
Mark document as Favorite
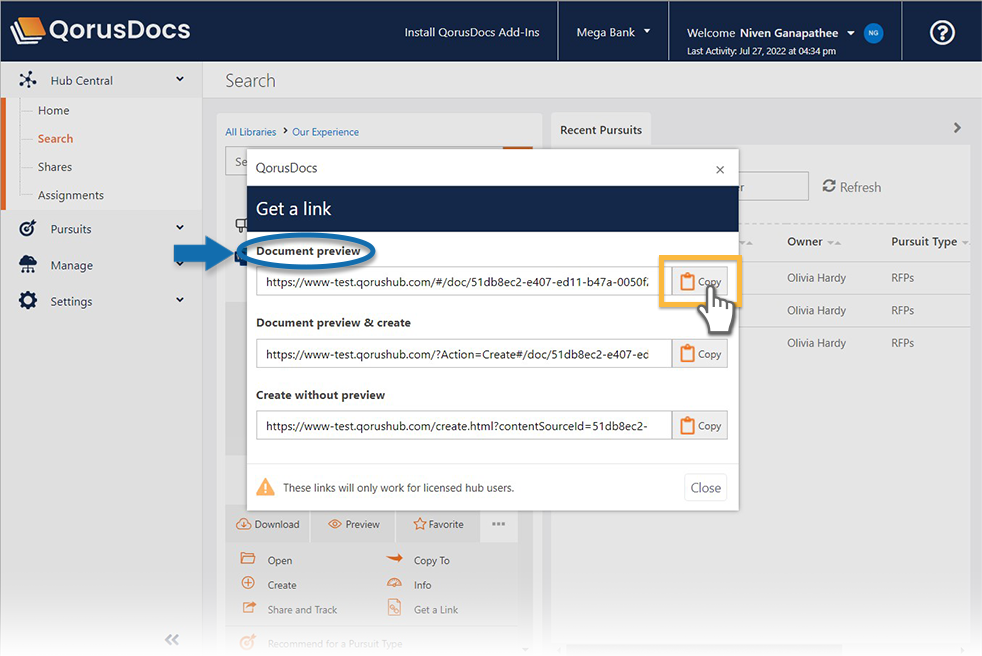(x=438, y=524)
